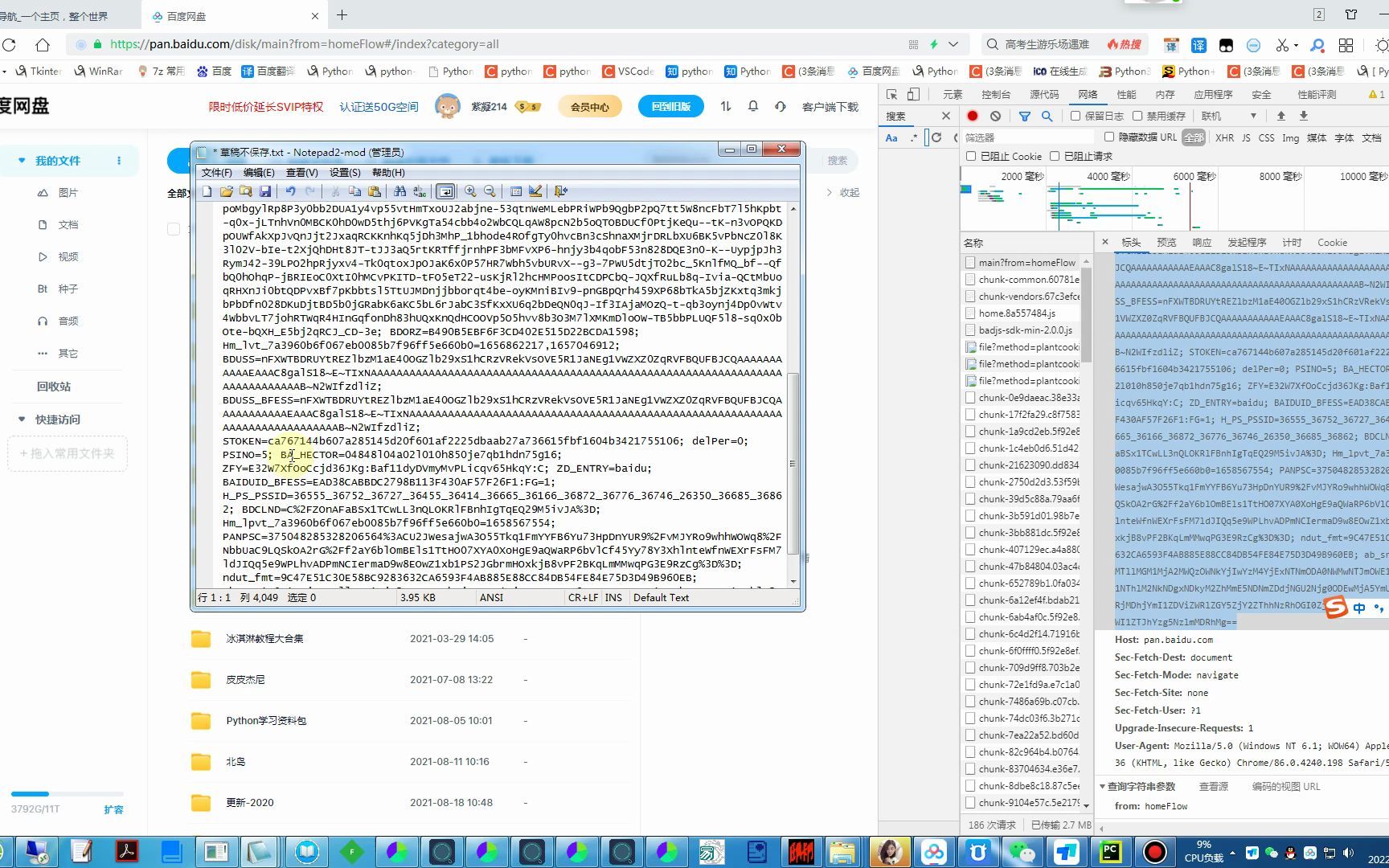Enable 保留日志 checkbox

pos(1076,116)
